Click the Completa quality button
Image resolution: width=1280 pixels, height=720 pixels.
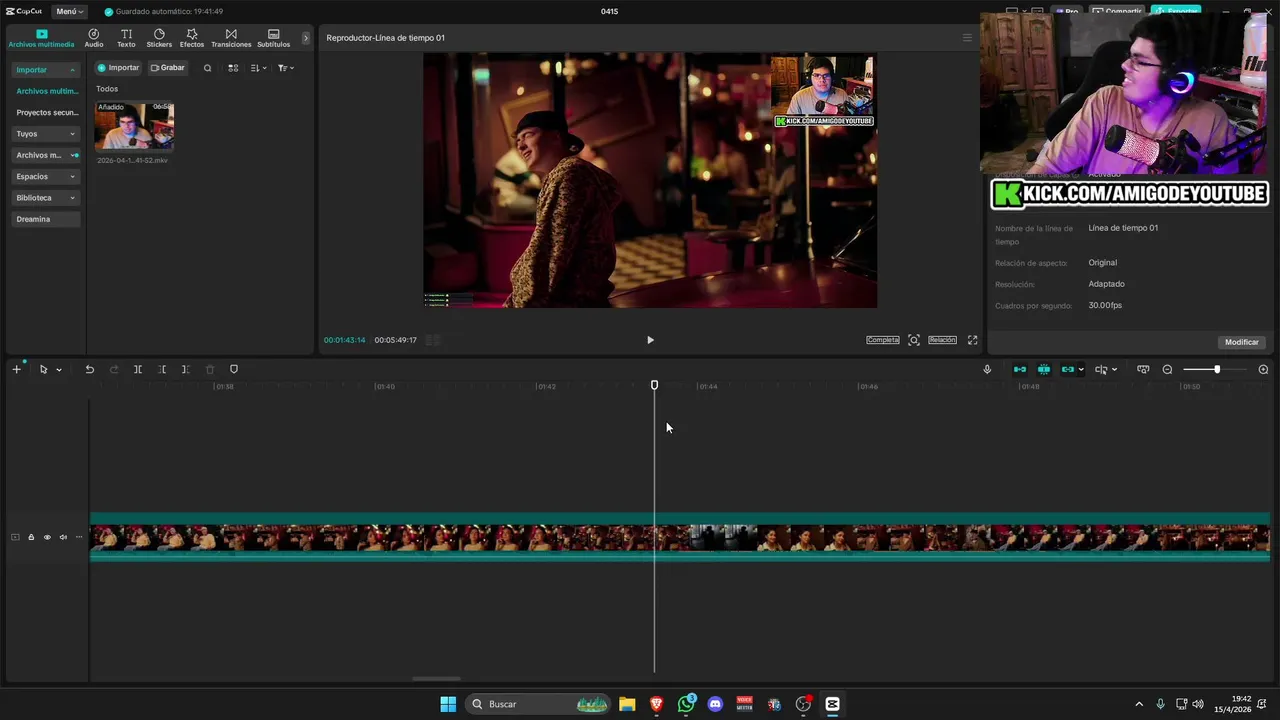pos(883,340)
